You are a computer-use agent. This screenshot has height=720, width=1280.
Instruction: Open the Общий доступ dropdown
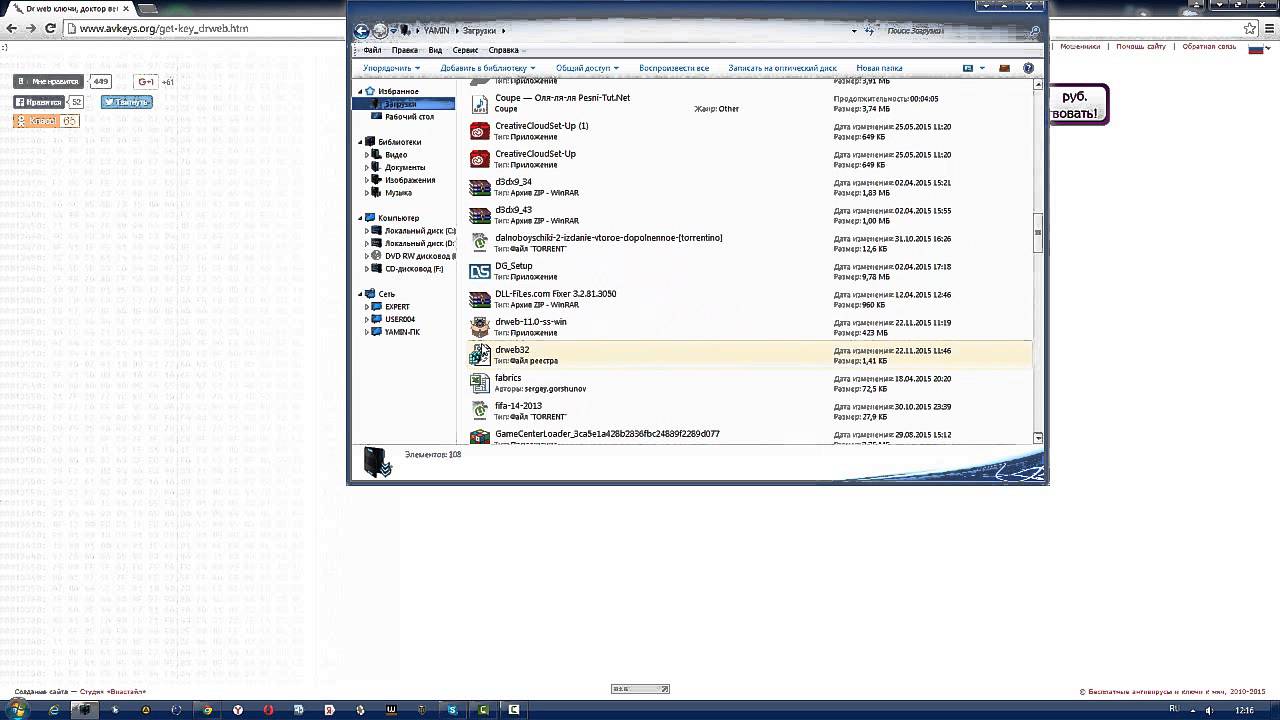[587, 68]
